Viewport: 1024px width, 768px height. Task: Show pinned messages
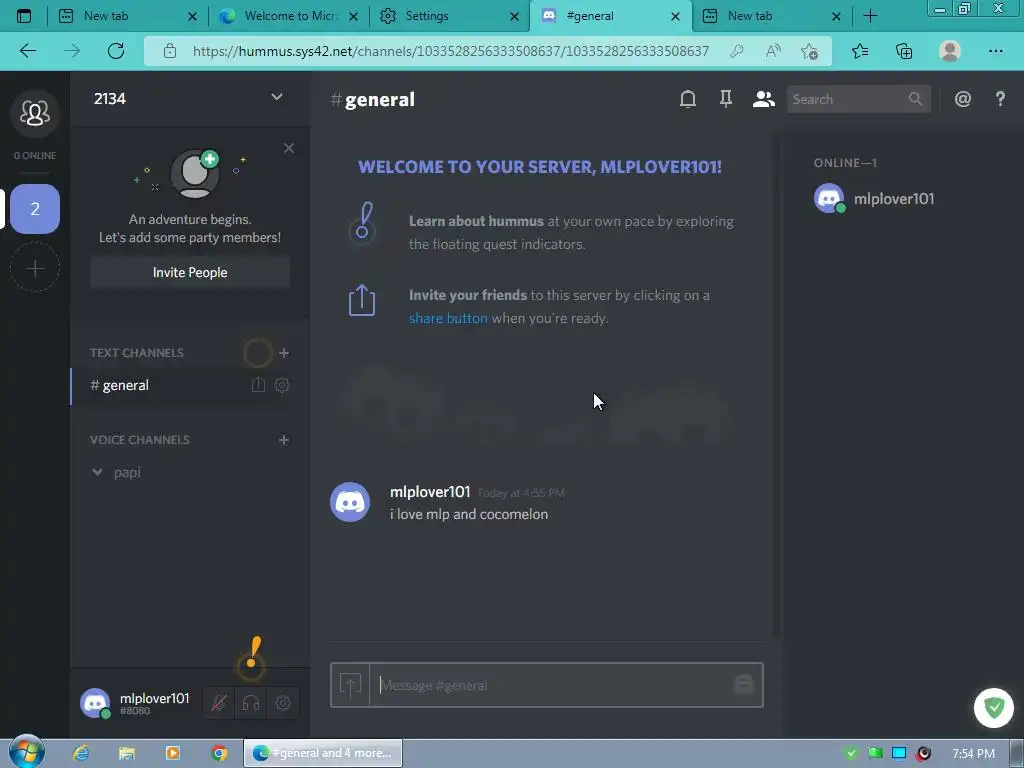coord(726,99)
